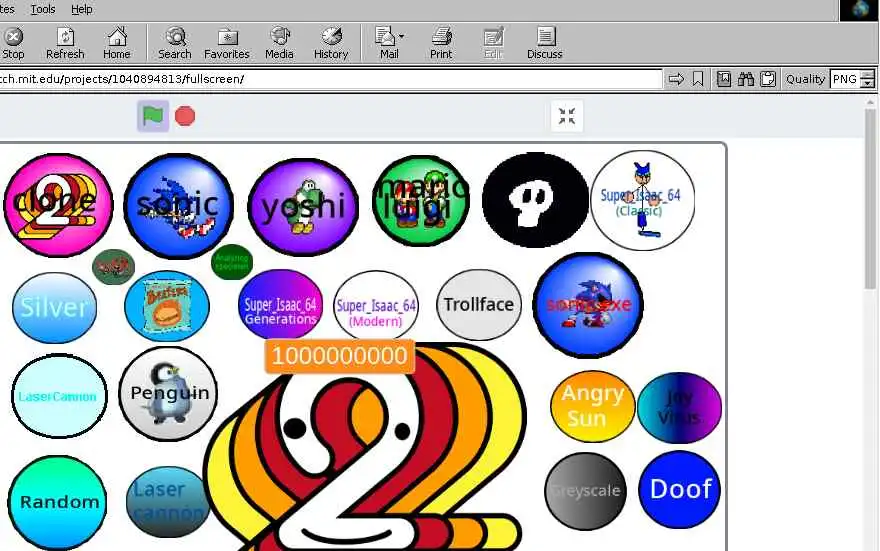This screenshot has width=880, height=551.
Task: Select the clone 2 character button
Action: tap(58, 205)
